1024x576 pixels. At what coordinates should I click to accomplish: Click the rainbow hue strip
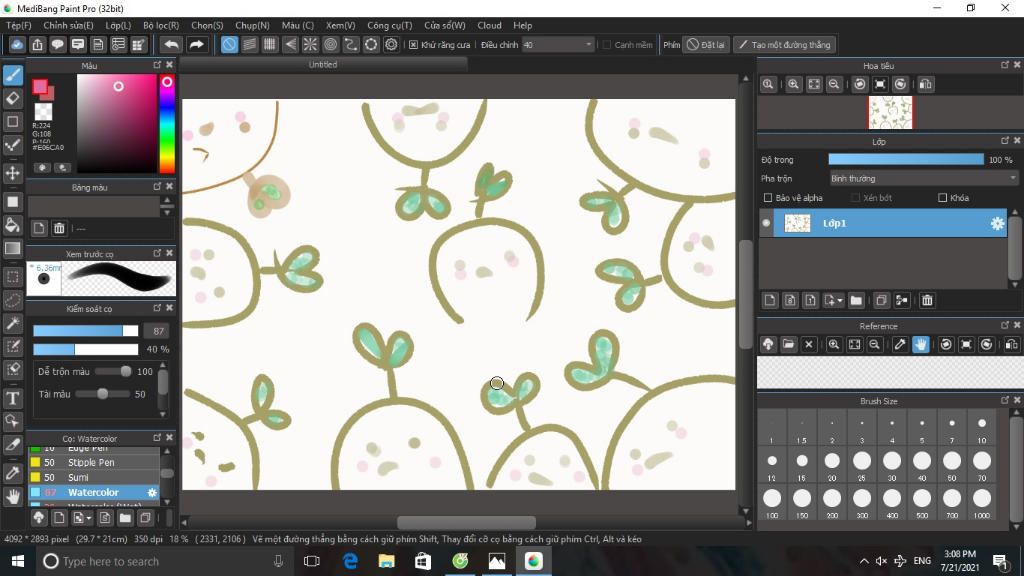pyautogui.click(x=167, y=123)
